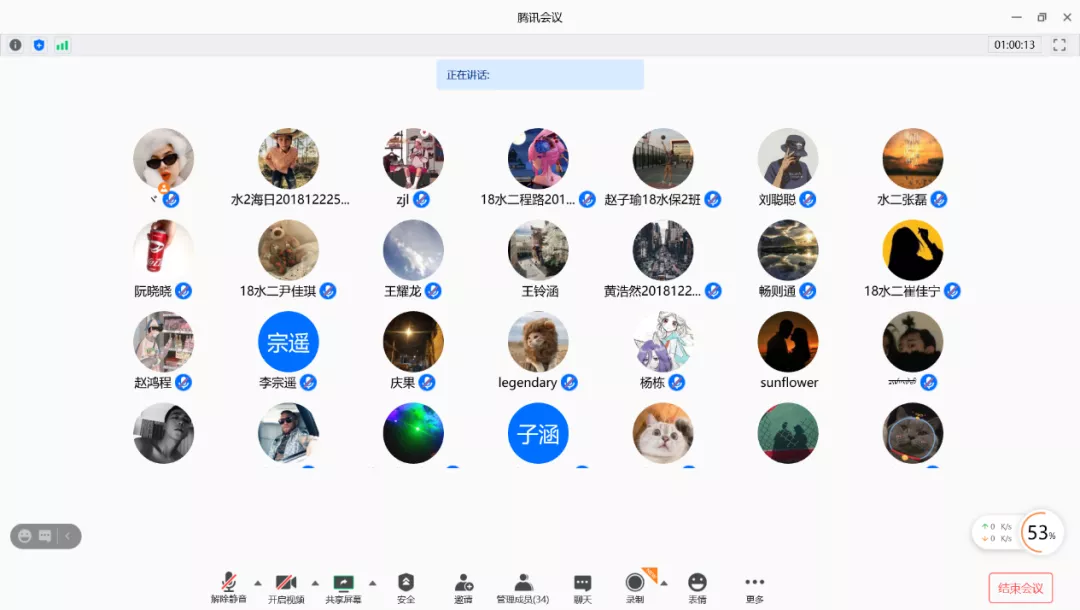Check the green network signal icon
The height and width of the screenshot is (610, 1080).
tap(62, 45)
